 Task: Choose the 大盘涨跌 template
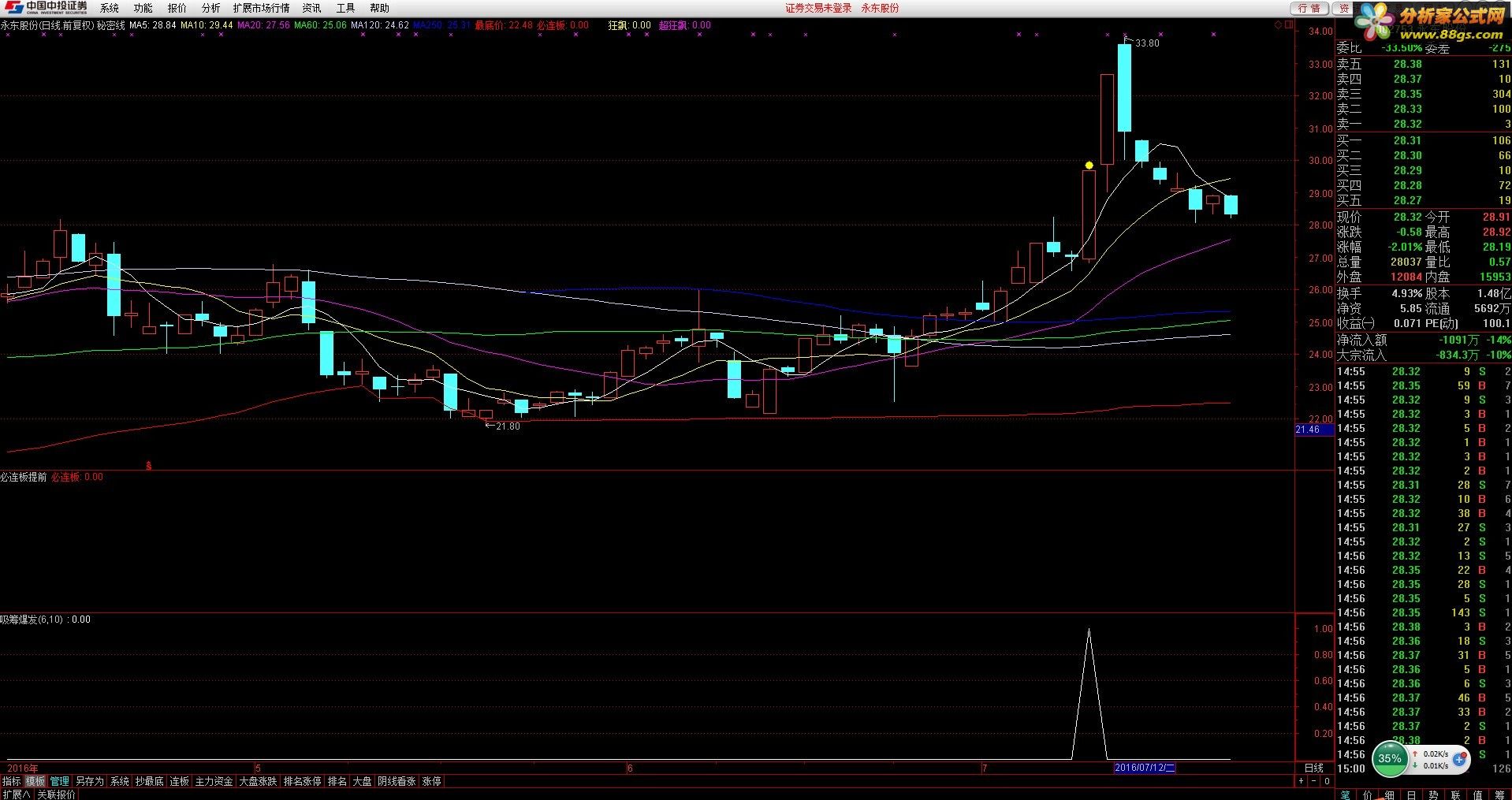point(258,781)
